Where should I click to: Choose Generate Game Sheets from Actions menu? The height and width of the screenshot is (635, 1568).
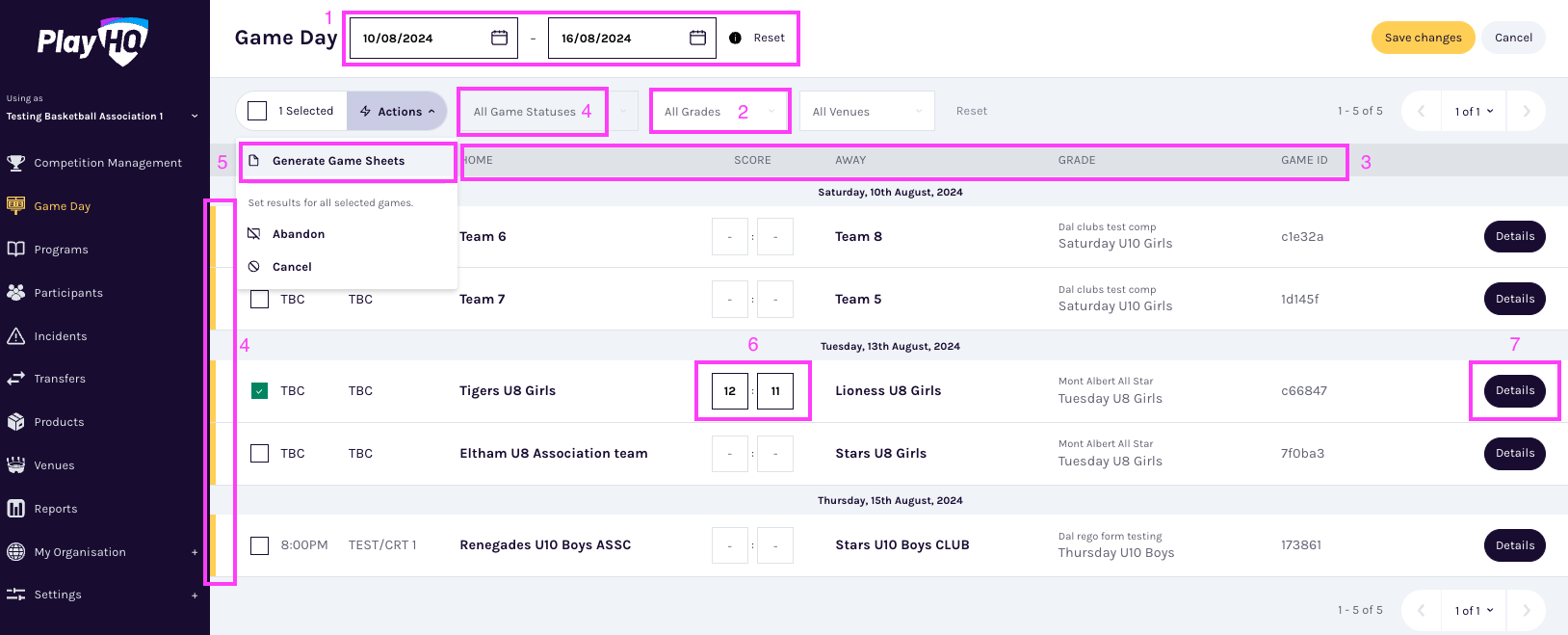[x=338, y=161]
